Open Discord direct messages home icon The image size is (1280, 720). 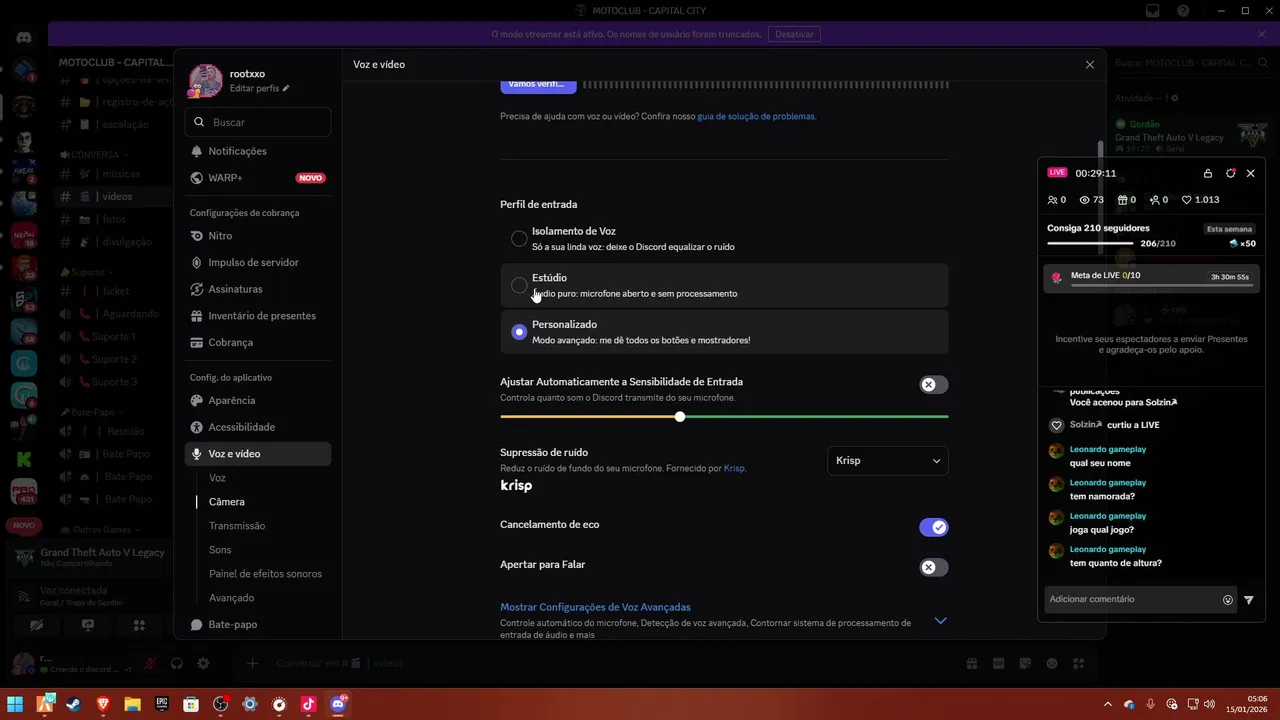click(24, 38)
